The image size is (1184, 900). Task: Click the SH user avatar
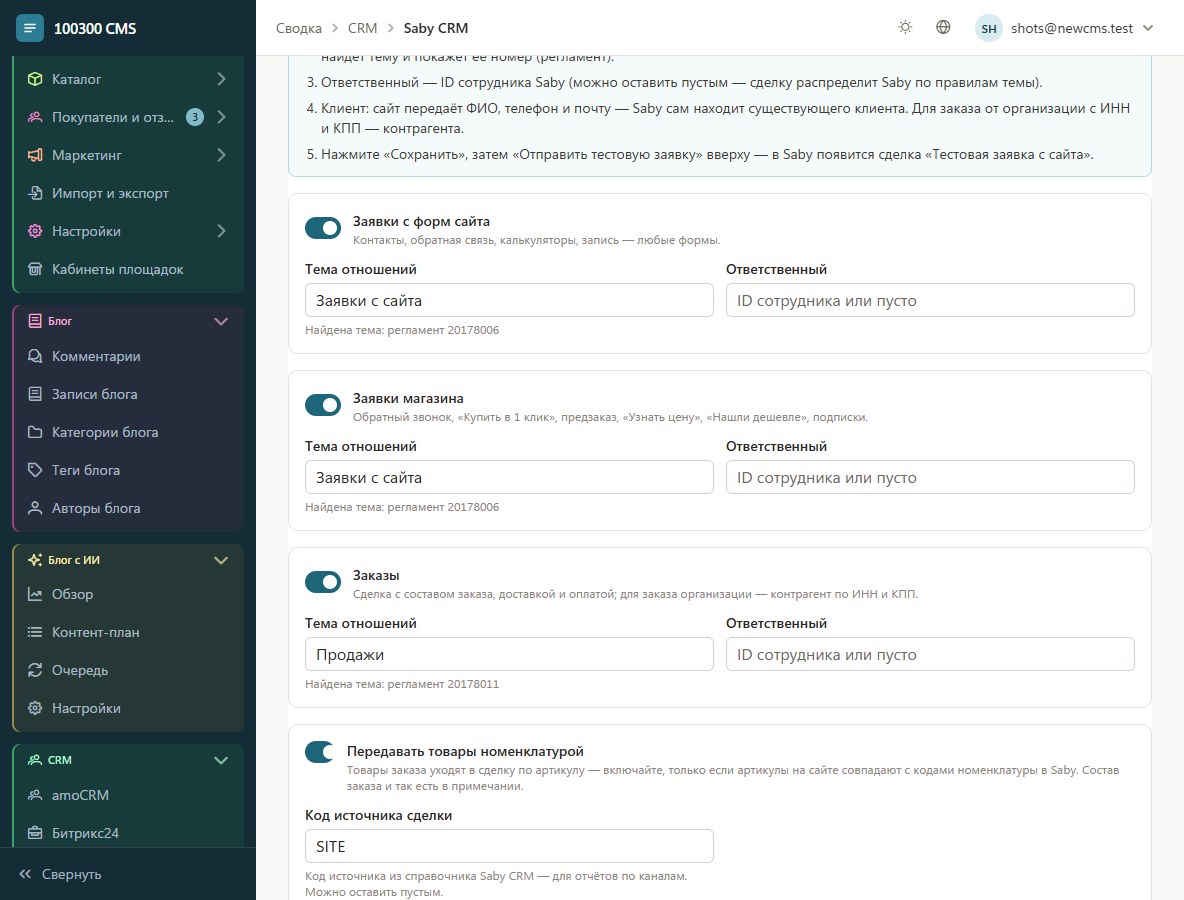pos(988,29)
